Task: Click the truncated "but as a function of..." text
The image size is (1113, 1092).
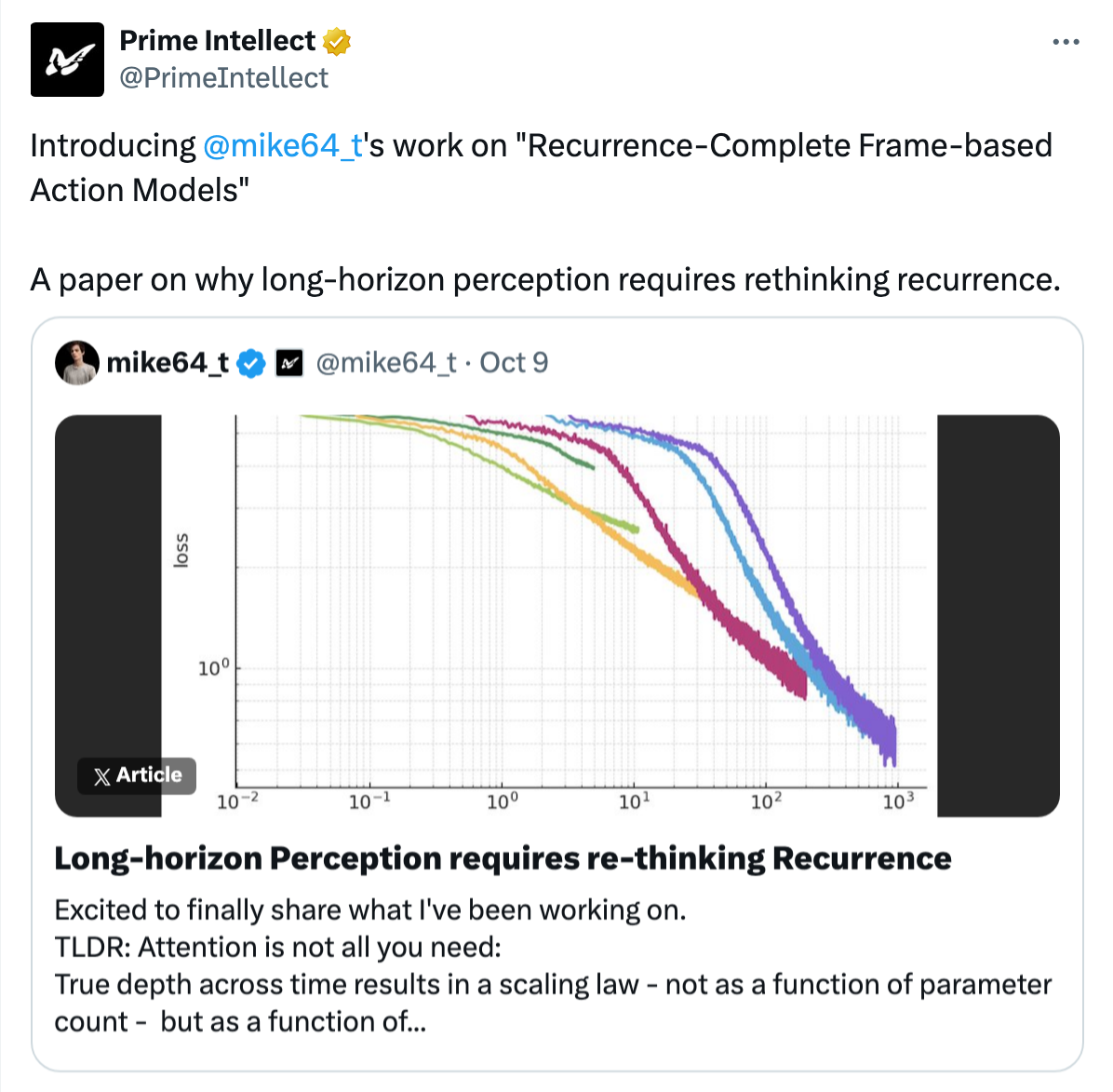Action: [x=293, y=1021]
